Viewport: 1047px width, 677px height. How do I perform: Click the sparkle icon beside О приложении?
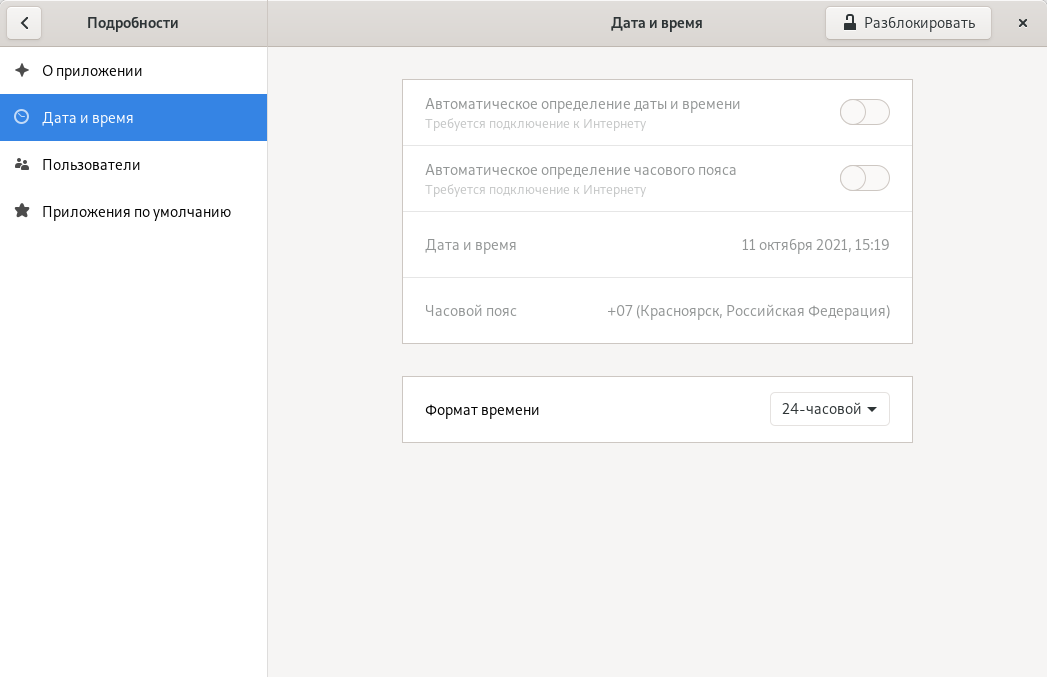(x=22, y=71)
